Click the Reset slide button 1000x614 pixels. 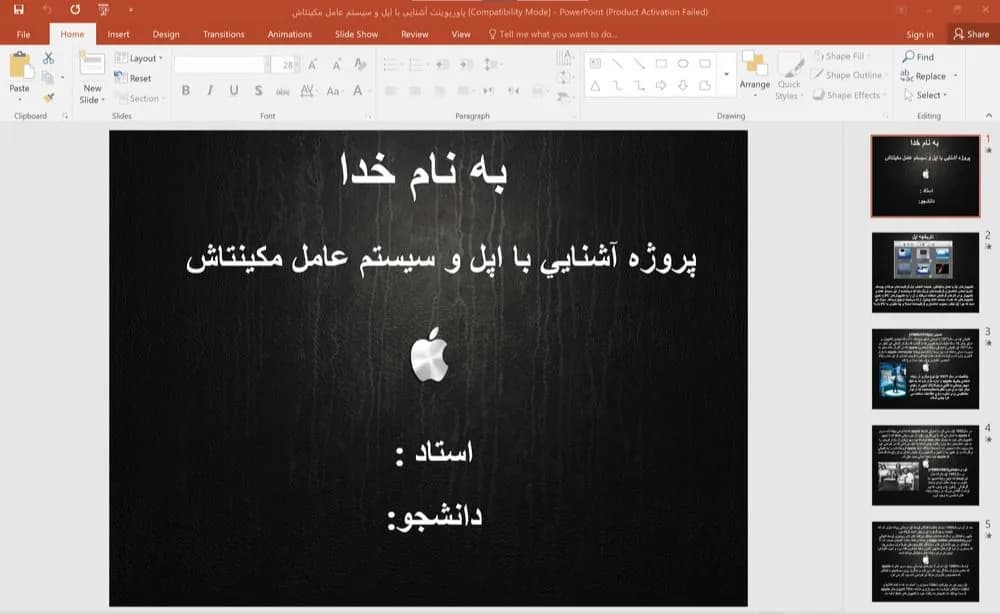coord(133,78)
